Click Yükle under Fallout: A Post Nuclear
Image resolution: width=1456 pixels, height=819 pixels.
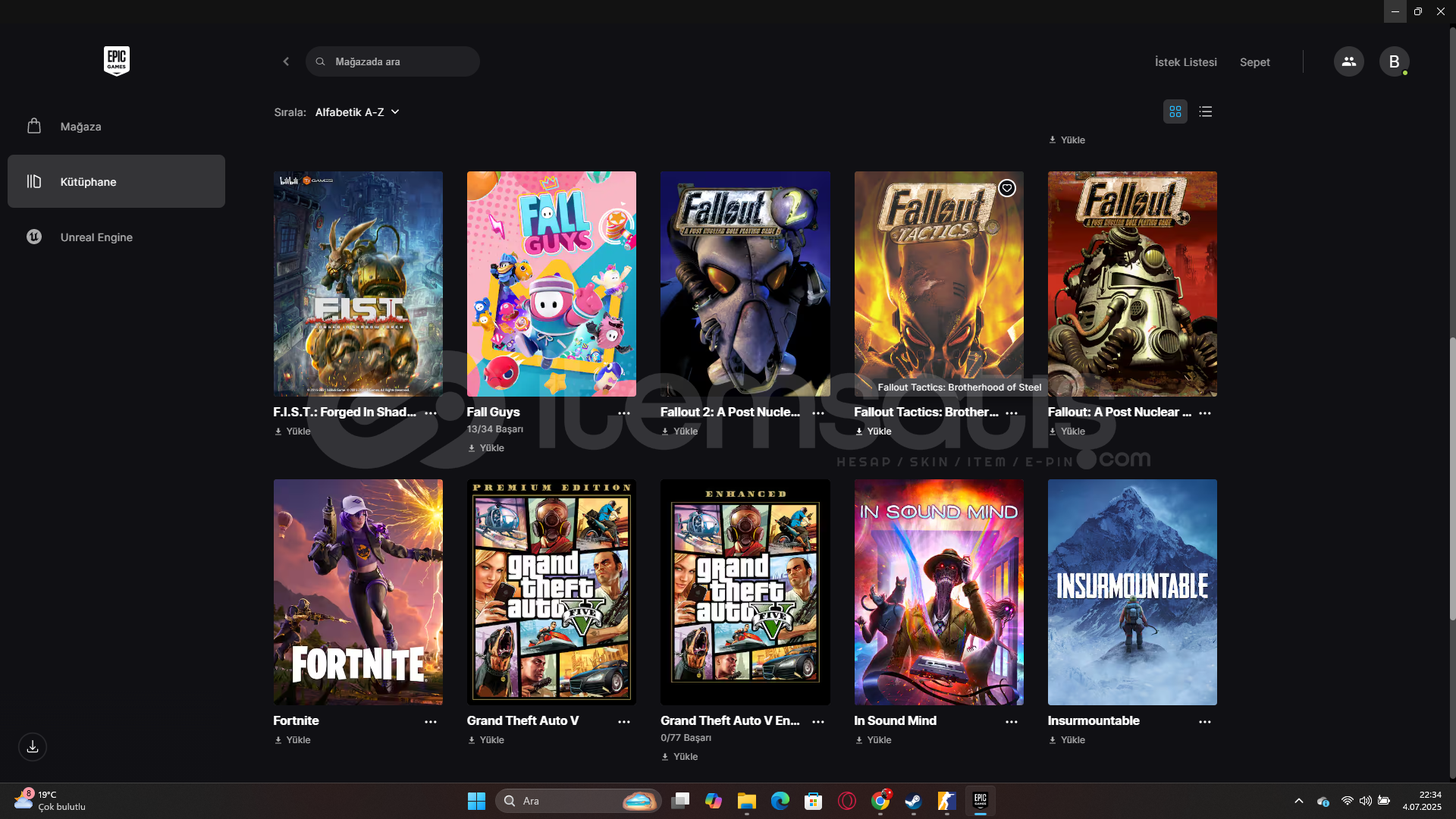coord(1066,431)
